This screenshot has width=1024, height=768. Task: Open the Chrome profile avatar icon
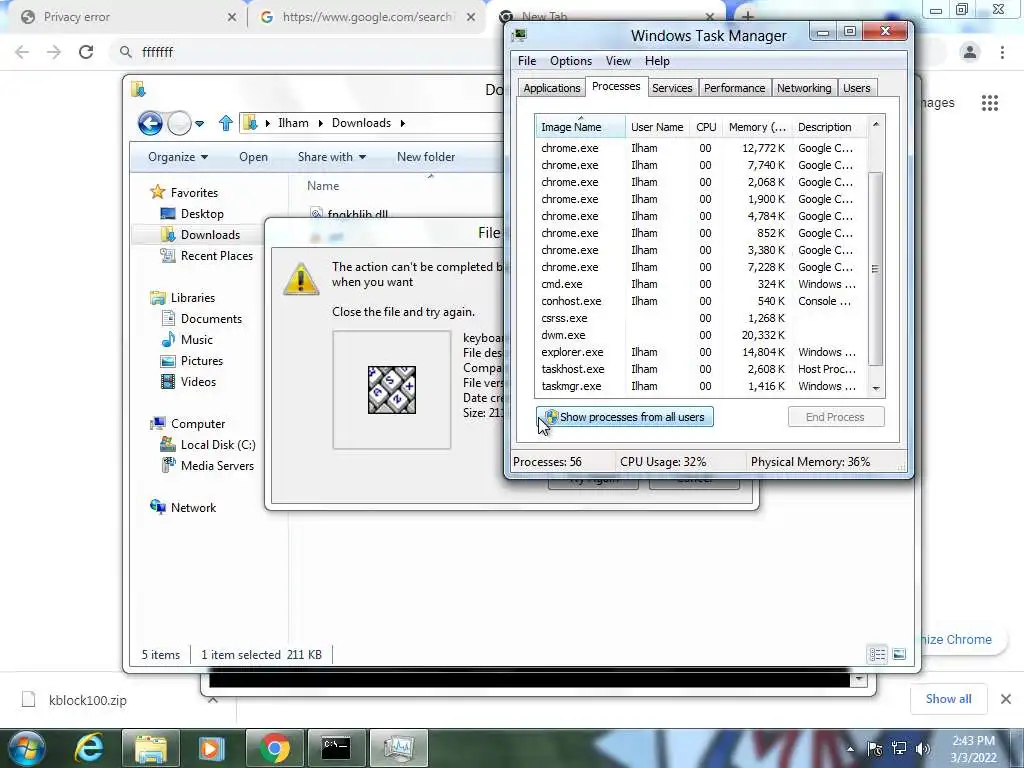tap(970, 52)
